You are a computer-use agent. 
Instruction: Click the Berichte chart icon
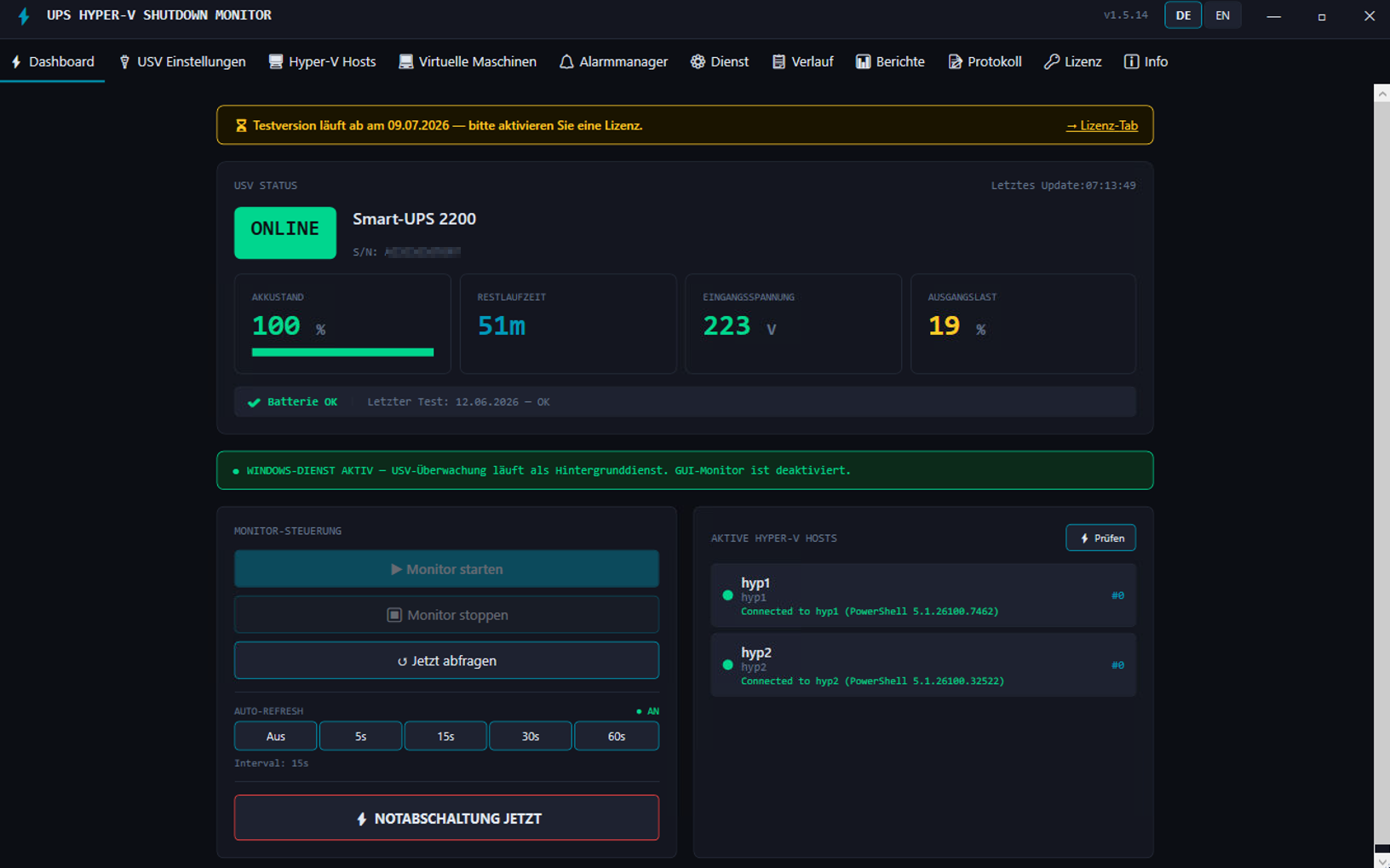click(863, 61)
